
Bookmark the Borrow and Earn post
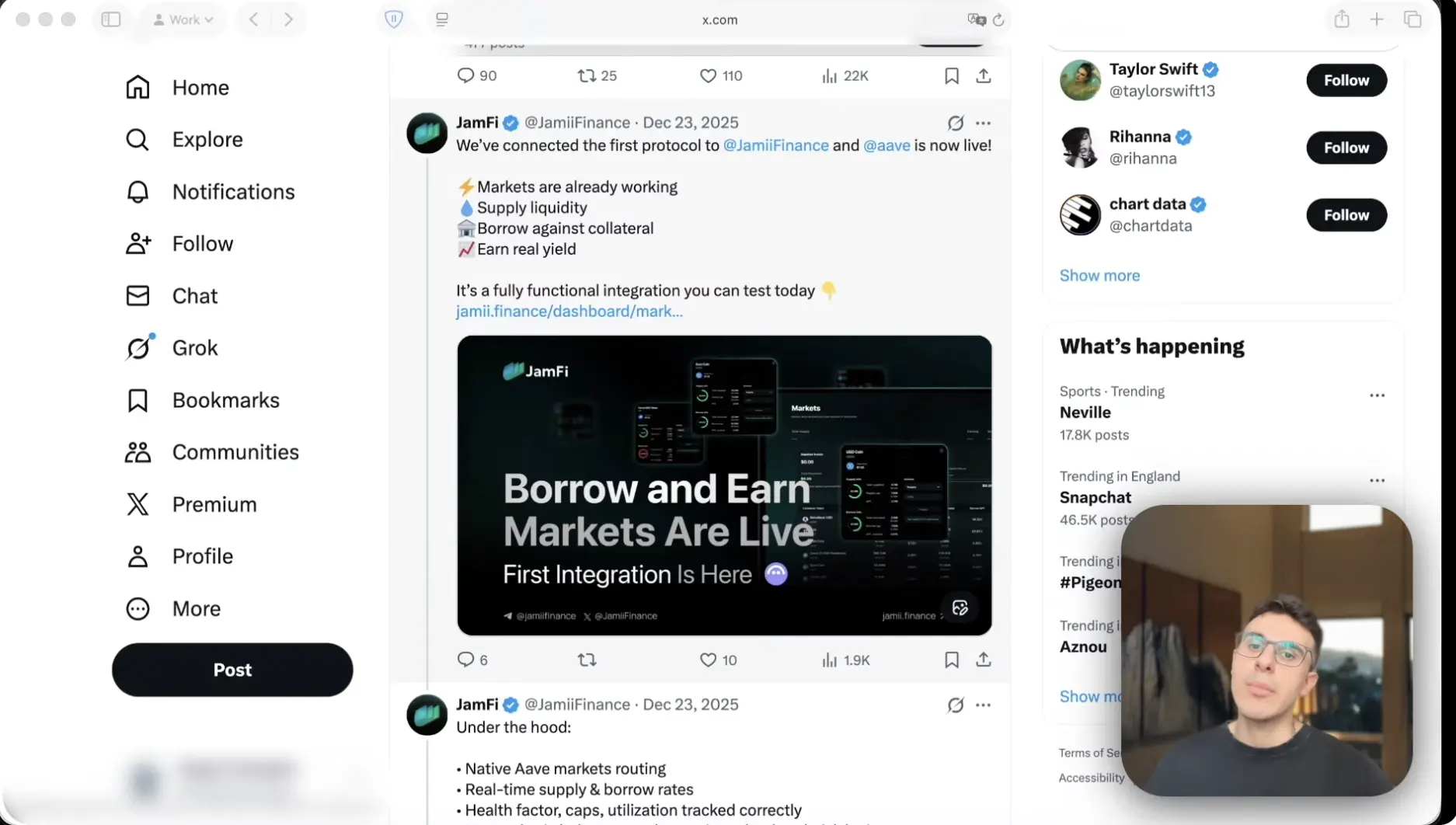click(x=951, y=660)
